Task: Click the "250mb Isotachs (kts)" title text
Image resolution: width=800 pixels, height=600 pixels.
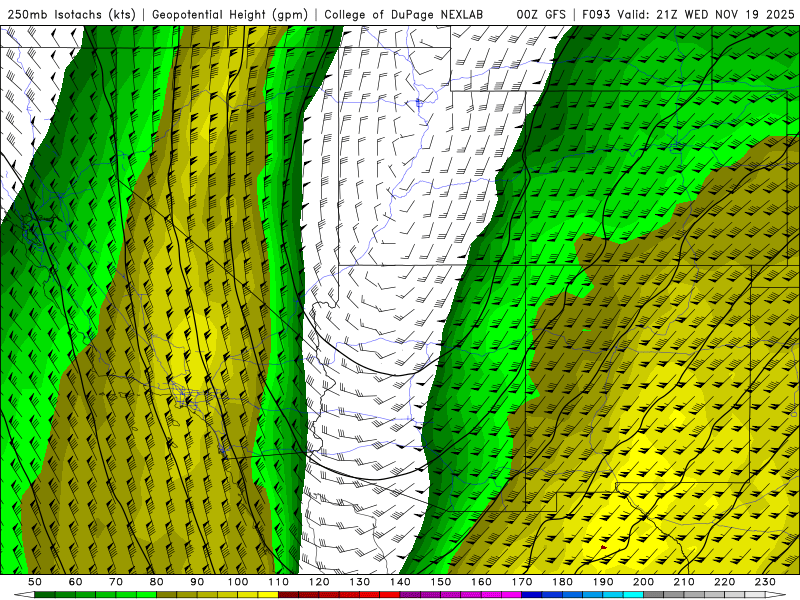Action: click(x=71, y=15)
